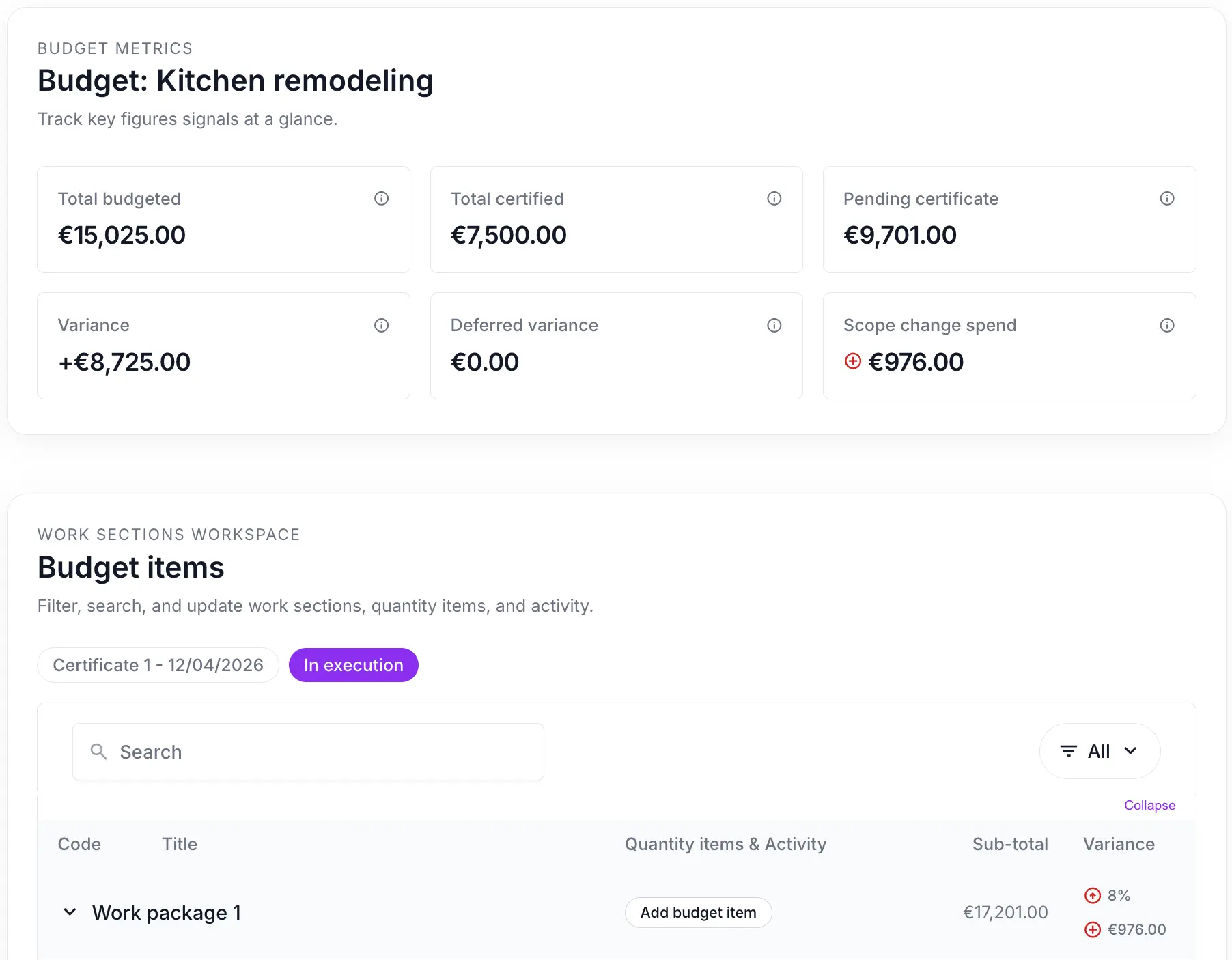Collapse the Work package 1 row
The width and height of the screenshot is (1232, 960).
click(x=69, y=912)
